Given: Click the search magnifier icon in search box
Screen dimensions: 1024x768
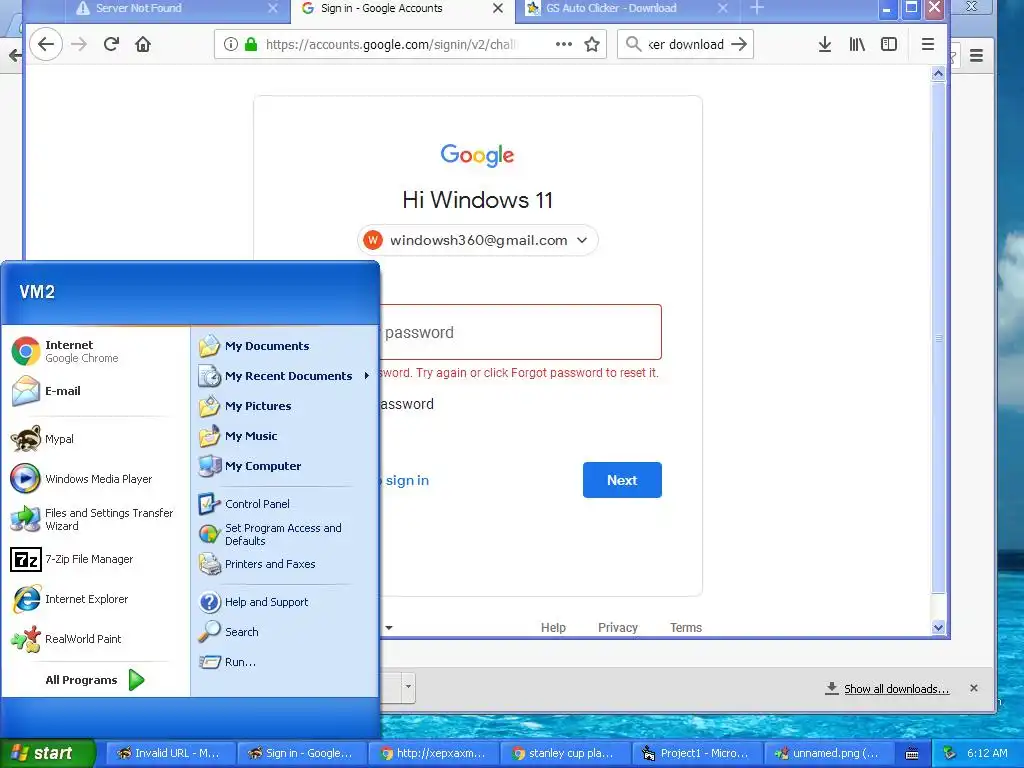Looking at the screenshot, I should pyautogui.click(x=633, y=44).
